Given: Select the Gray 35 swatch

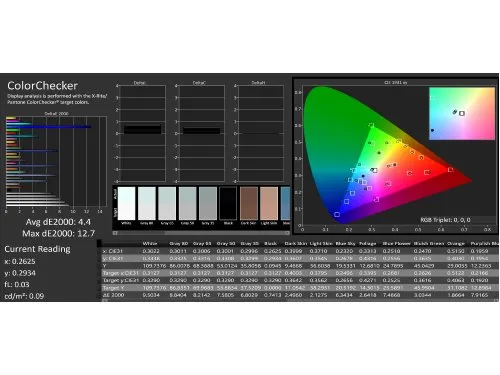Looking at the screenshot, I should pyautogui.click(x=208, y=203).
